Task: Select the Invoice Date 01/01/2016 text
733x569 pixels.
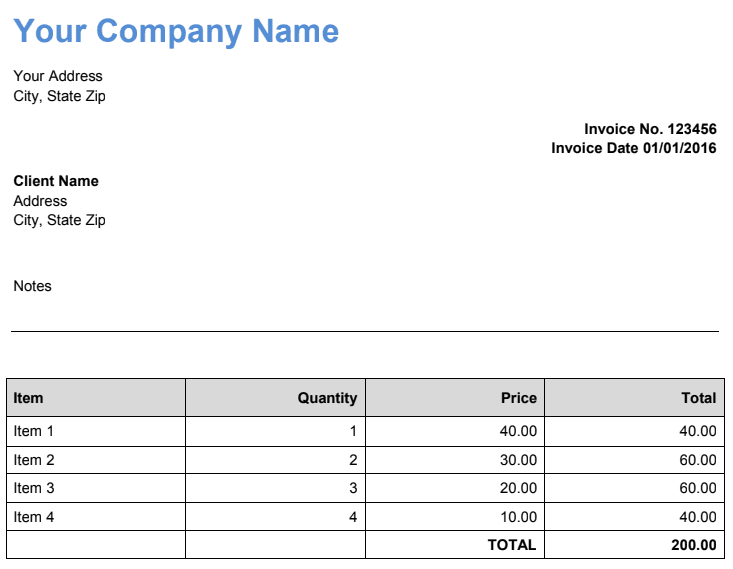Action: 634,148
